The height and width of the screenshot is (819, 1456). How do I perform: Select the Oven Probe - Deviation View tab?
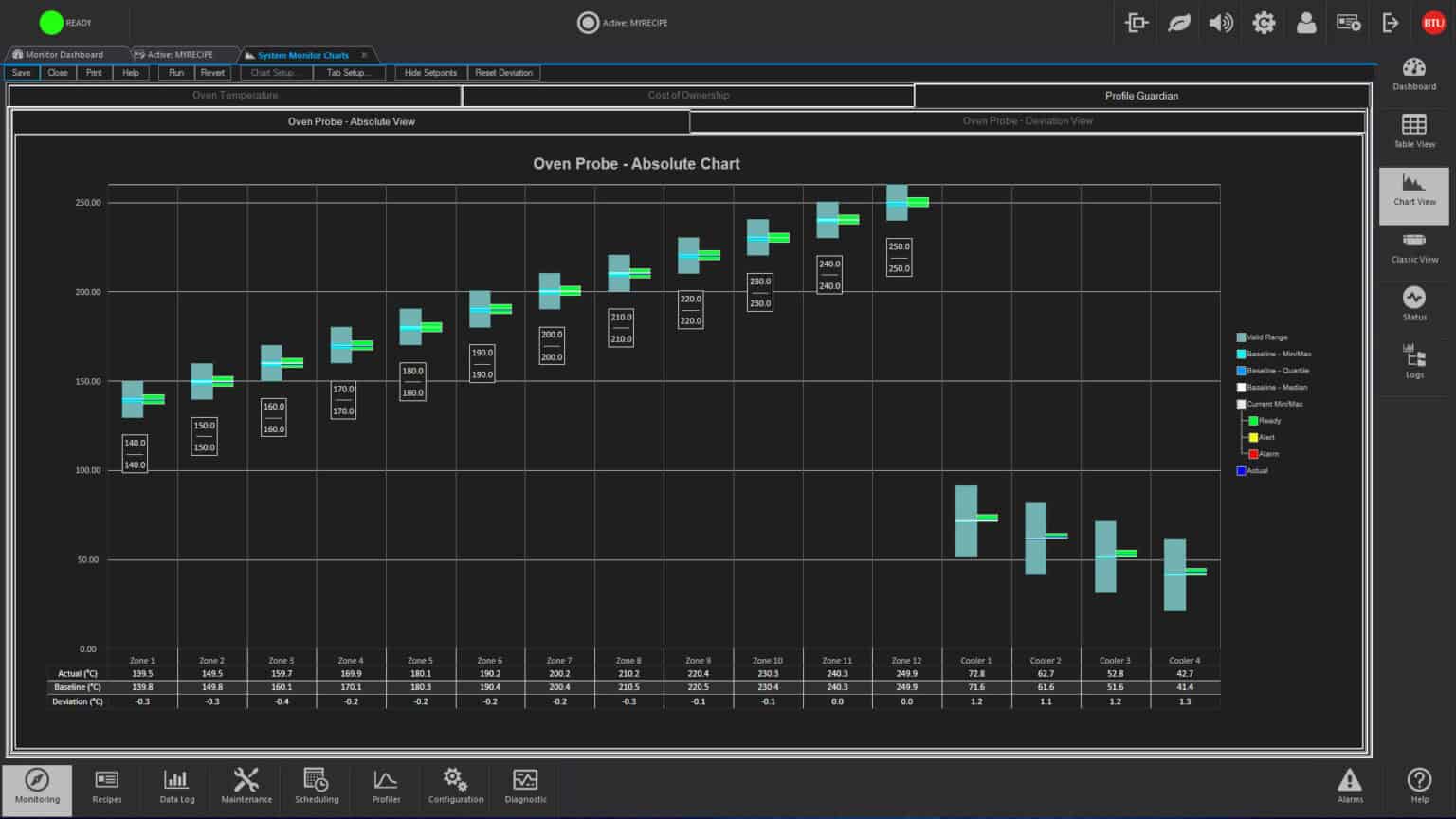pyautogui.click(x=1028, y=121)
